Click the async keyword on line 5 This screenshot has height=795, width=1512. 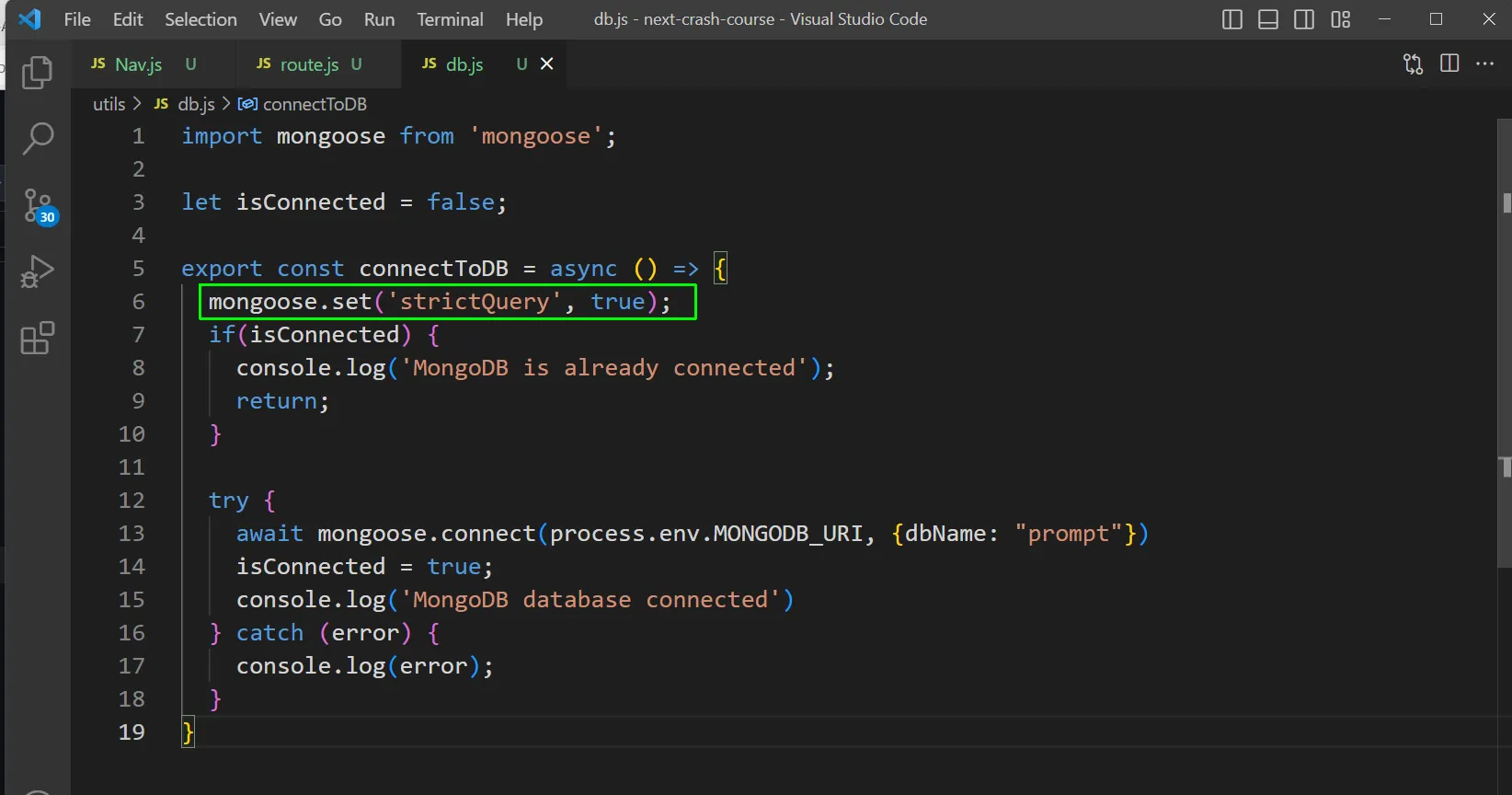point(583,269)
